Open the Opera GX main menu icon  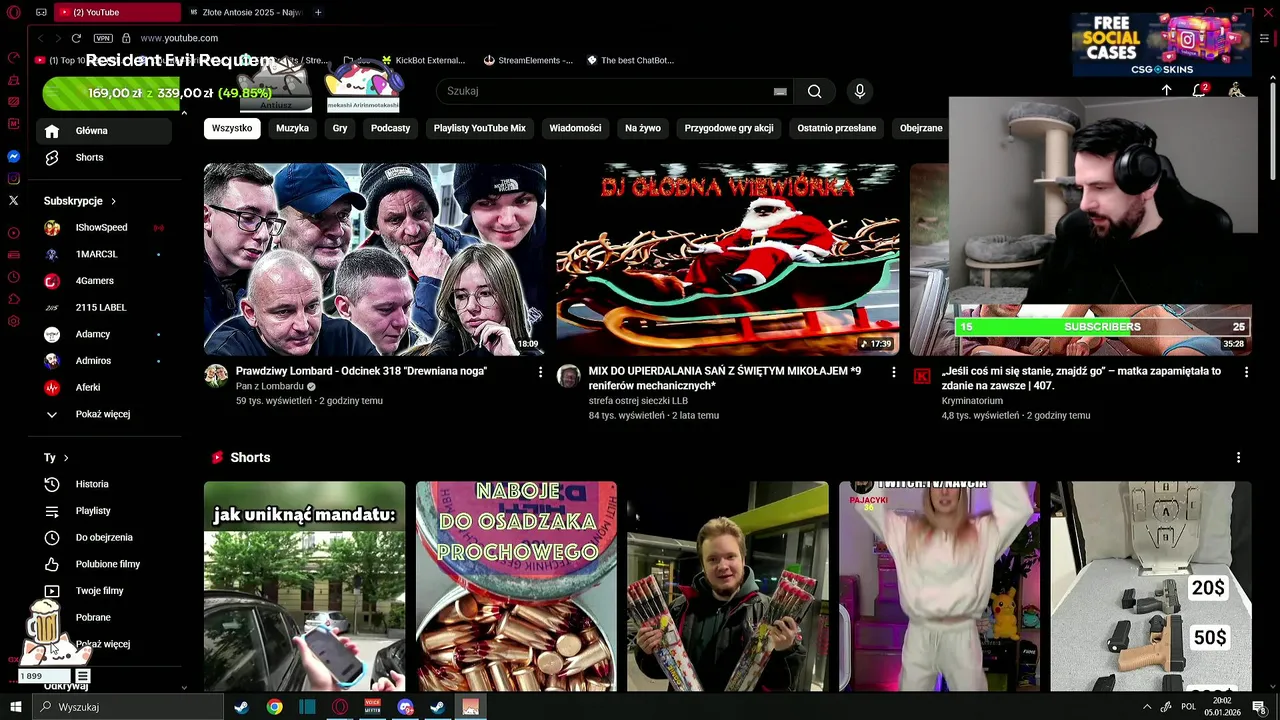pyautogui.click(x=13, y=12)
